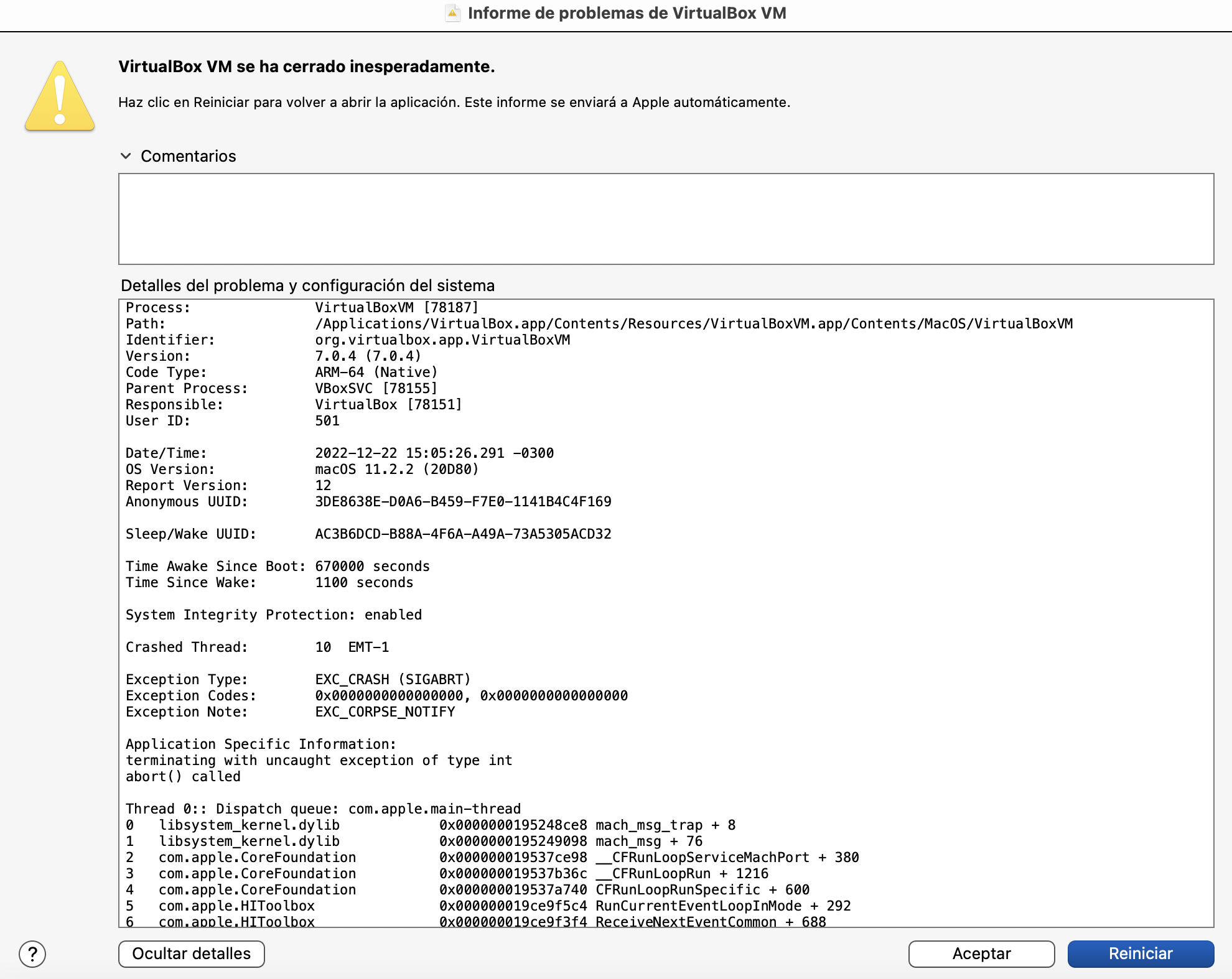Click the 'Detalles del problema' section label
Viewport: 1232px width, 979px height.
[307, 285]
